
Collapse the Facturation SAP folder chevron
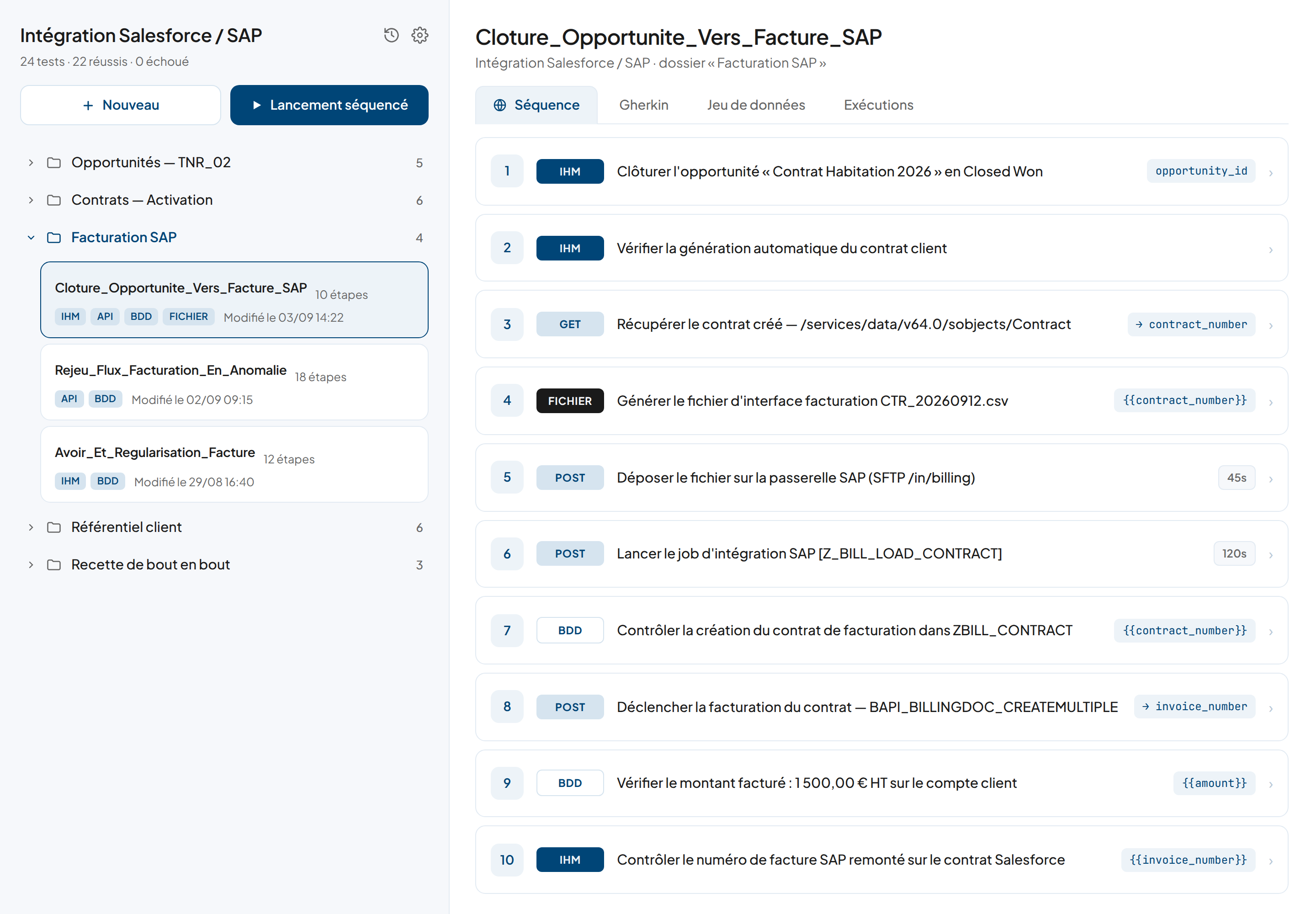[x=31, y=237]
